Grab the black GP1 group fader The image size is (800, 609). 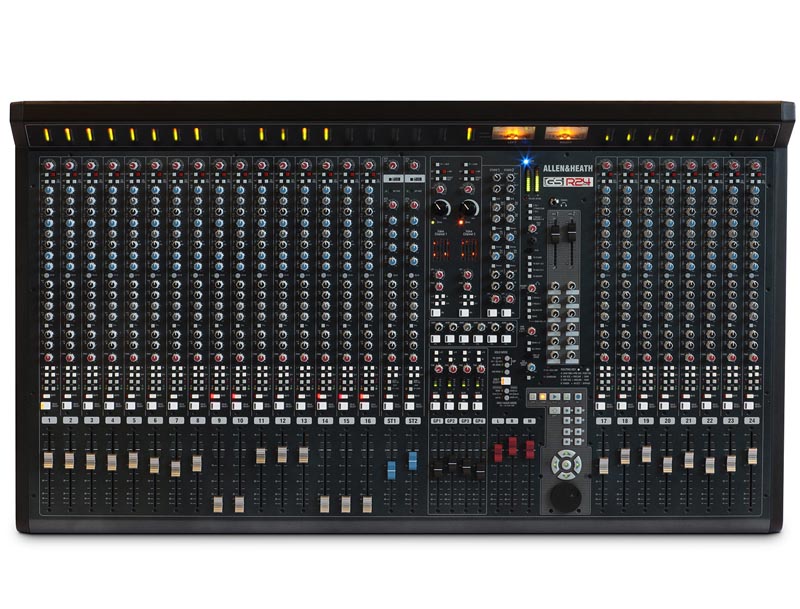click(438, 470)
